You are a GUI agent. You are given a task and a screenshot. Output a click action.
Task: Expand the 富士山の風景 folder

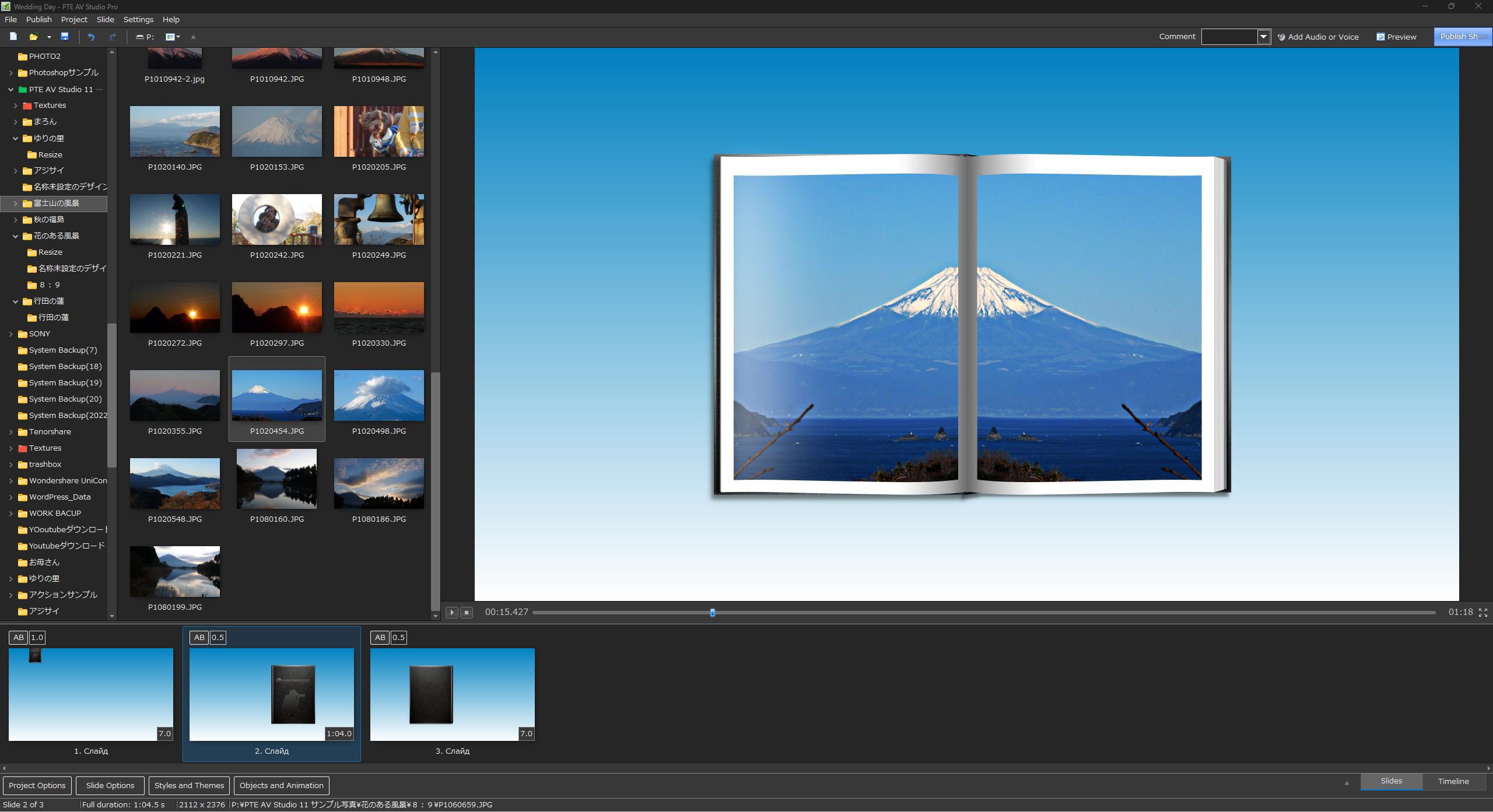(16, 203)
